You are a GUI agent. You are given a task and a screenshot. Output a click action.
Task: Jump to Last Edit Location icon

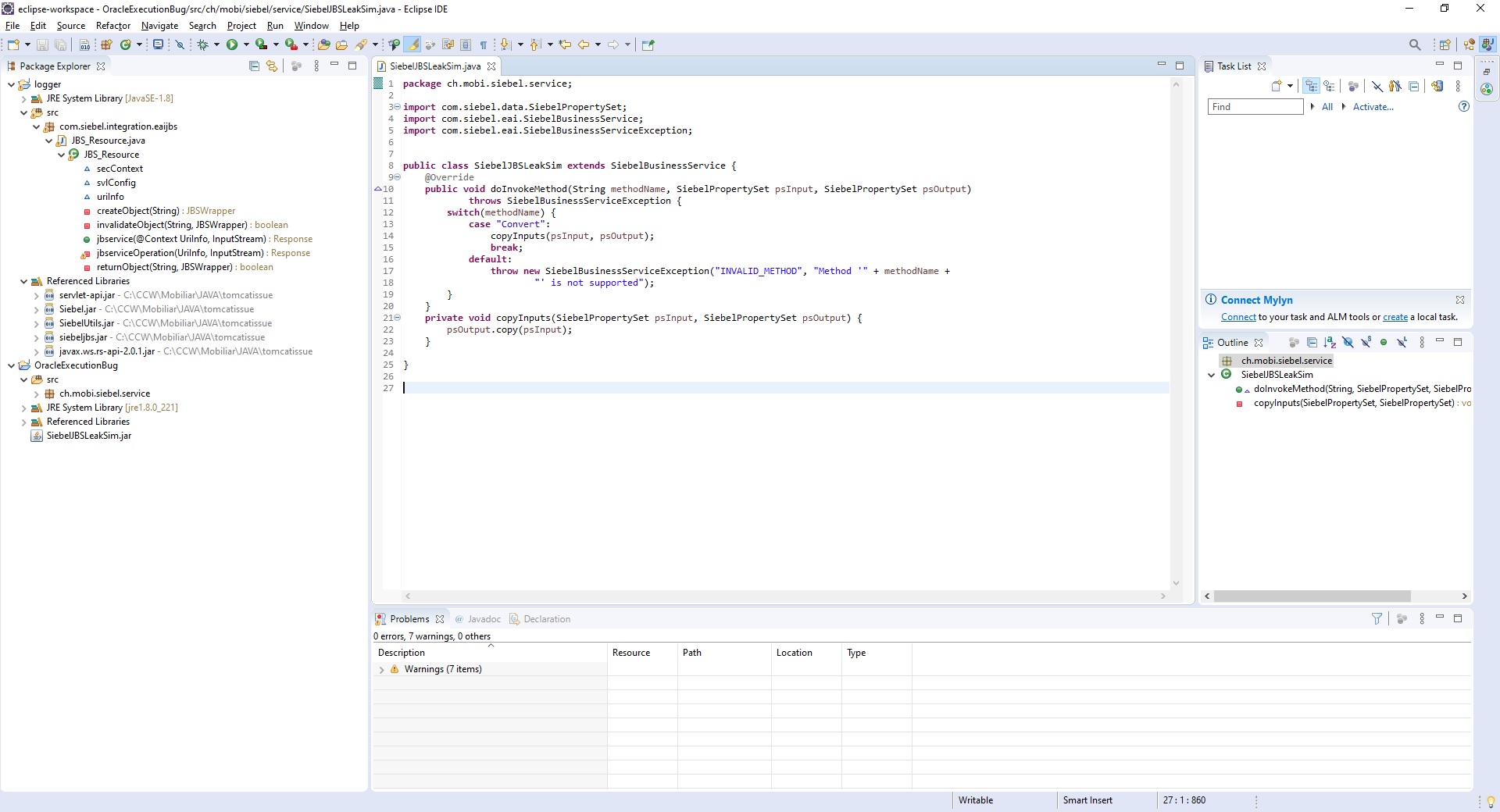pyautogui.click(x=565, y=45)
